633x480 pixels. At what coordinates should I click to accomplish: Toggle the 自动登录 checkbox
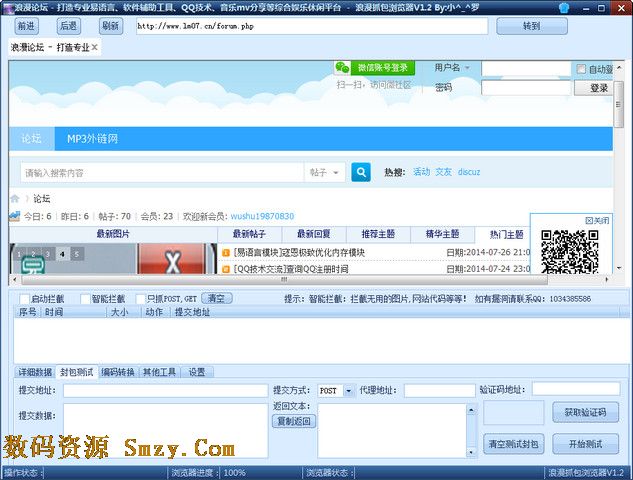pos(581,69)
